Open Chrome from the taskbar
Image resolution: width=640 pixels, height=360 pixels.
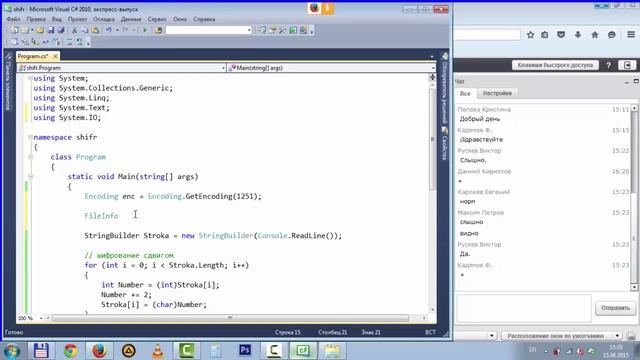[x=71, y=351]
